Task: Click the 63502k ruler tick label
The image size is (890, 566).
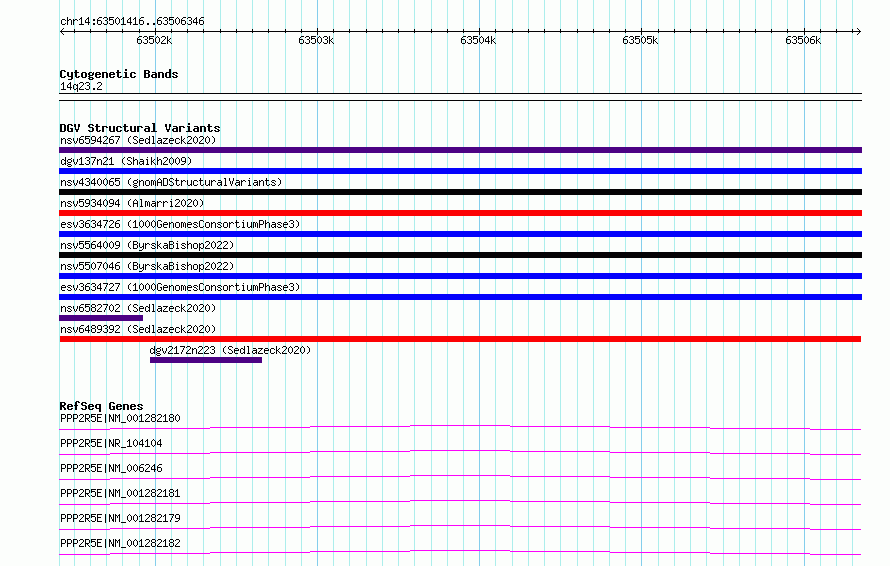Action: point(154,40)
